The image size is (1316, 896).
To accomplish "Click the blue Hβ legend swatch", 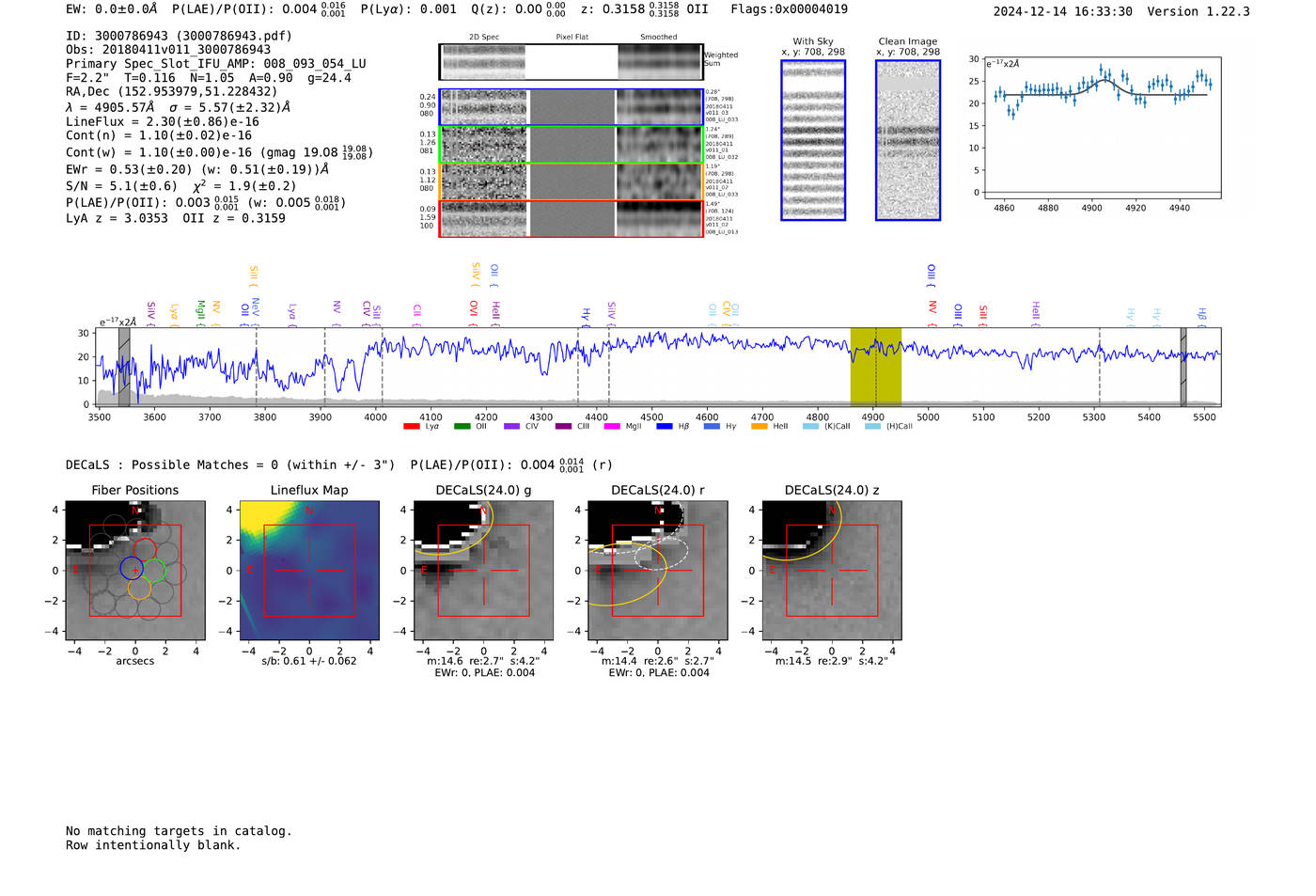I will 665,427.
